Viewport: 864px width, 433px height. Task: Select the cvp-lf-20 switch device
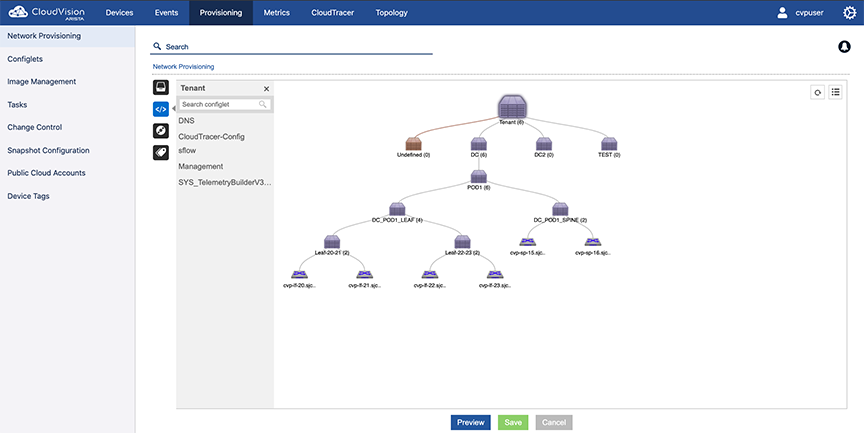click(299, 274)
